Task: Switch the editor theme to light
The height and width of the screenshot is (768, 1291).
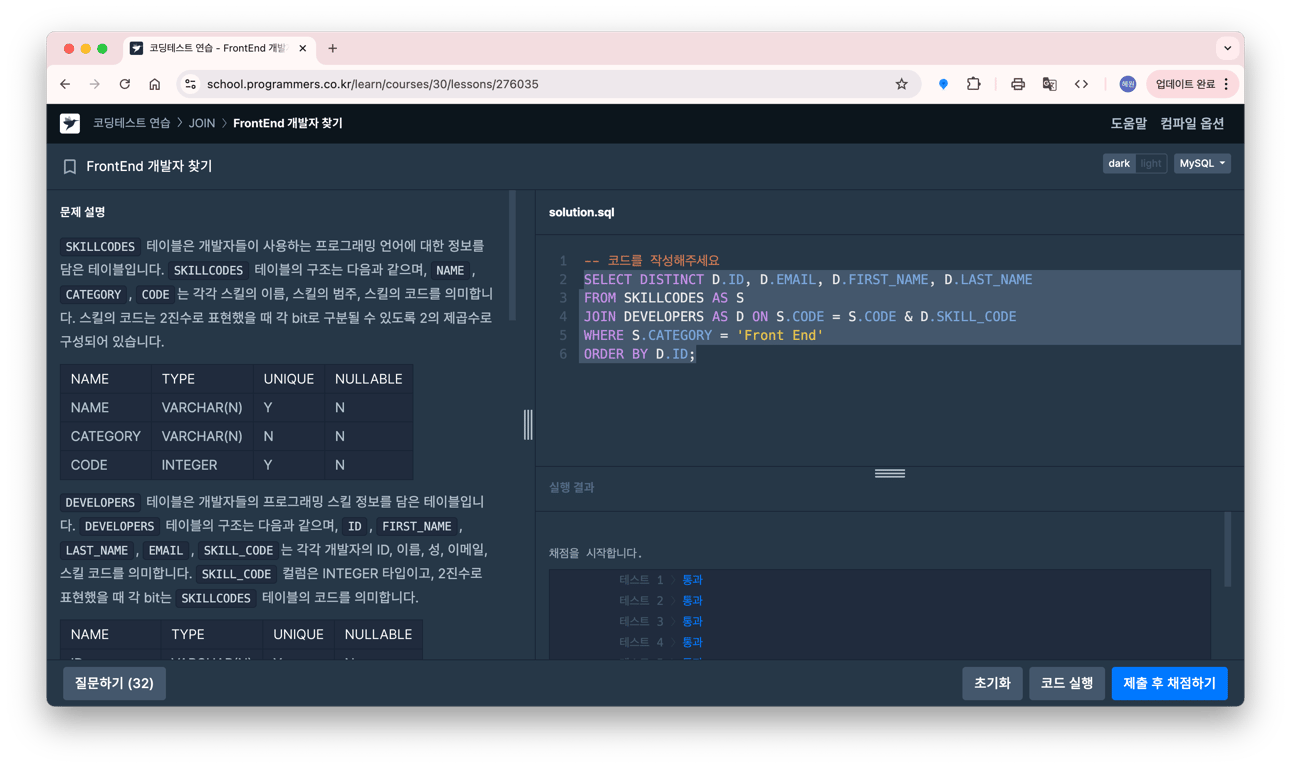Action: [x=1151, y=162]
